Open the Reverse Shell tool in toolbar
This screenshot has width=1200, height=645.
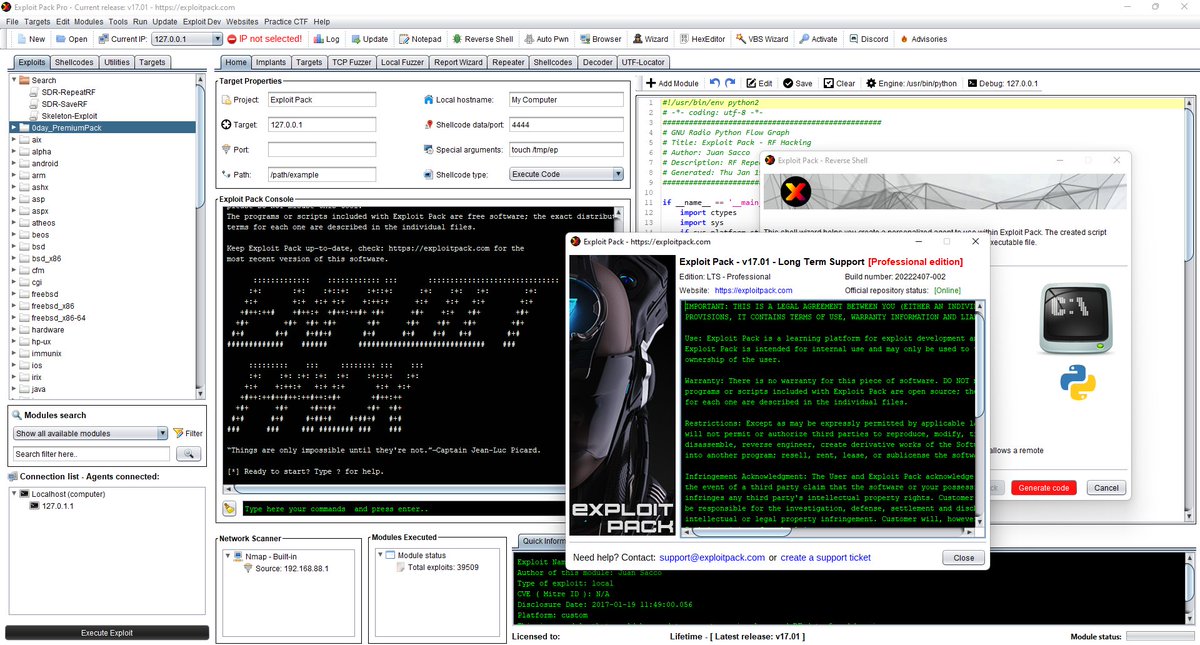pos(482,39)
